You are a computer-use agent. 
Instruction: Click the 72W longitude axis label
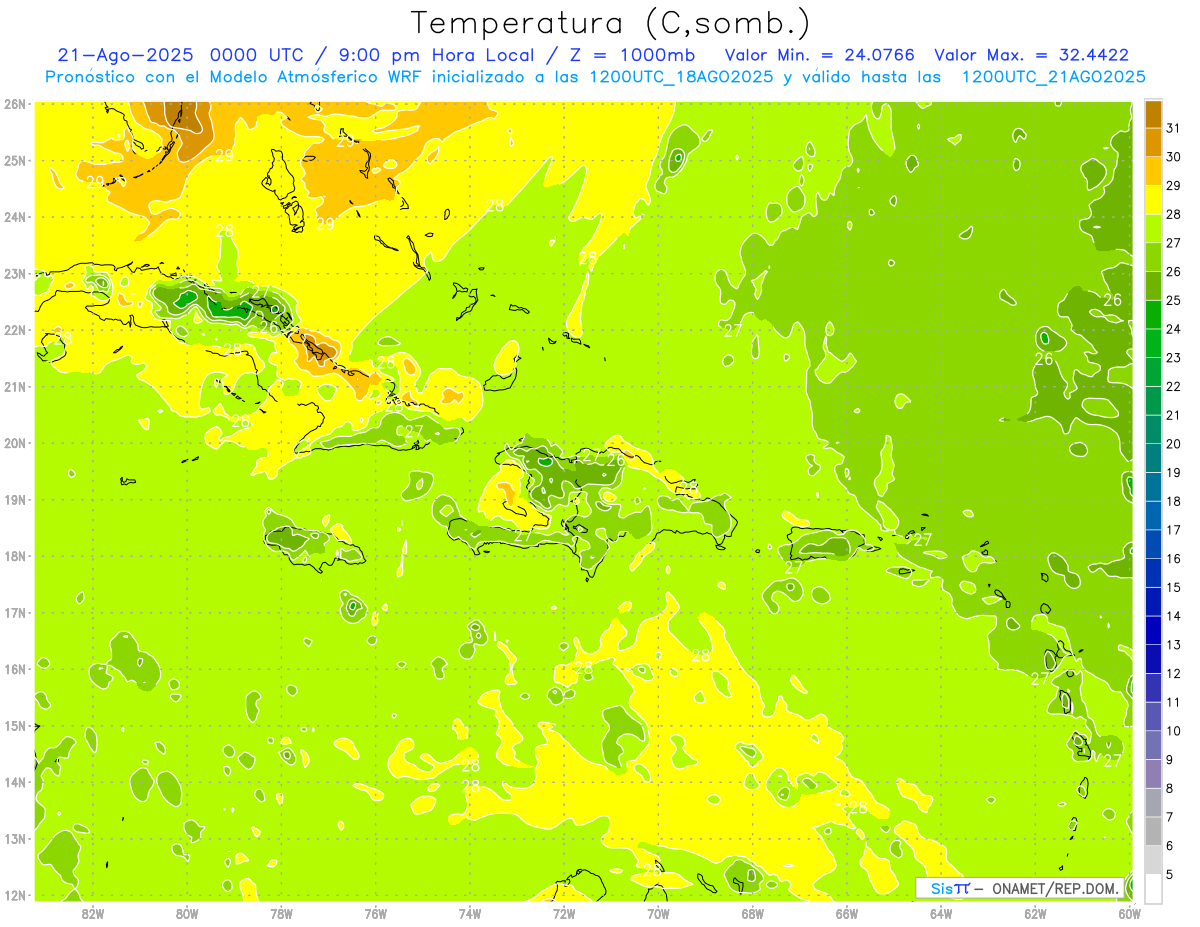point(564,913)
